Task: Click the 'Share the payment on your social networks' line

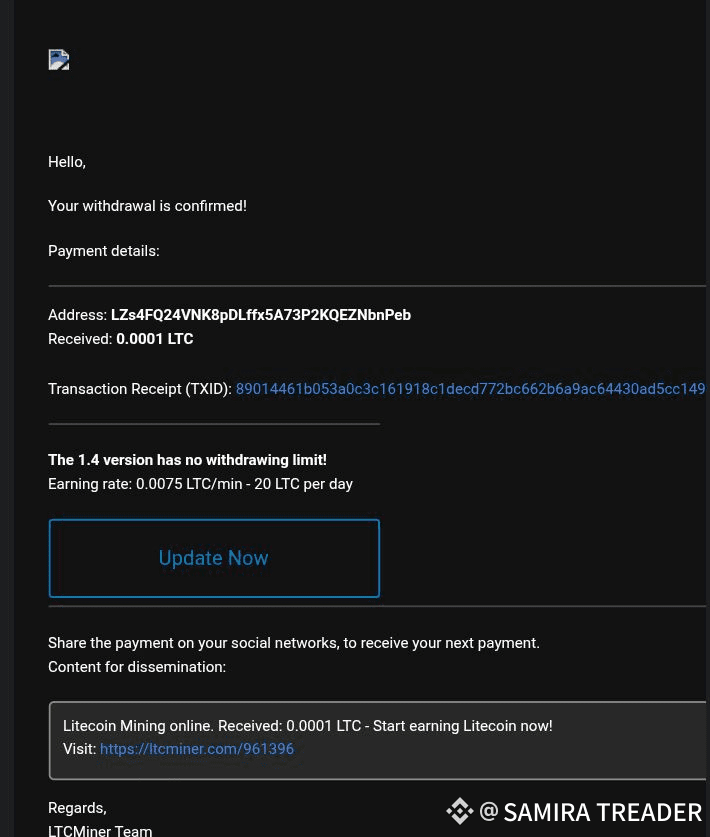Action: (x=293, y=643)
